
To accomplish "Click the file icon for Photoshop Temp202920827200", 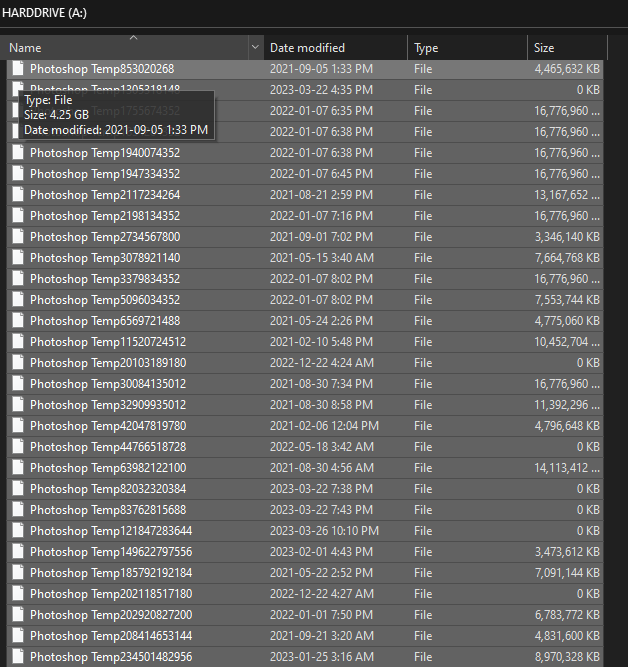I will [18, 614].
